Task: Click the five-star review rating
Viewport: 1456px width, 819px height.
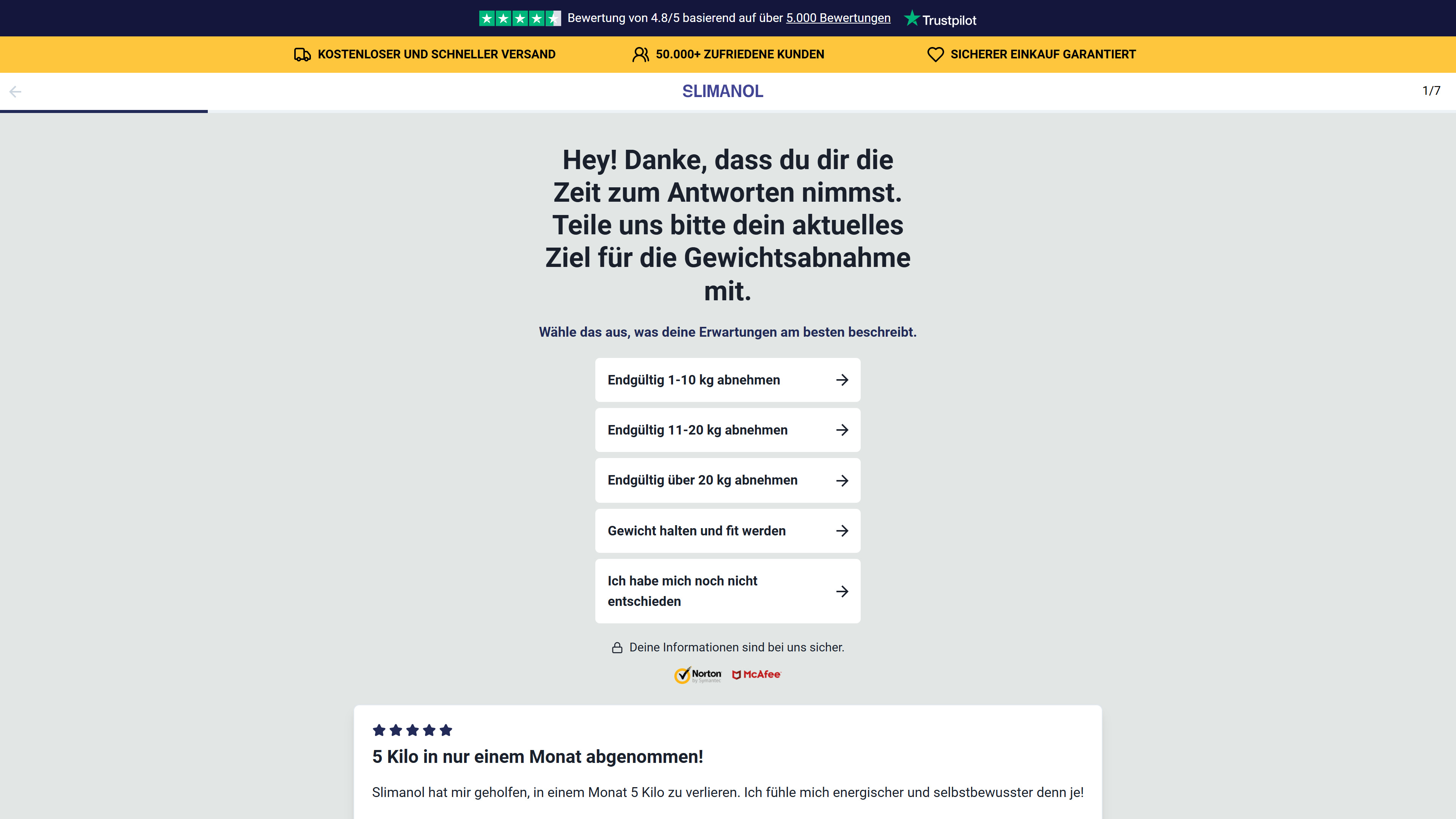Action: pyautogui.click(x=412, y=730)
